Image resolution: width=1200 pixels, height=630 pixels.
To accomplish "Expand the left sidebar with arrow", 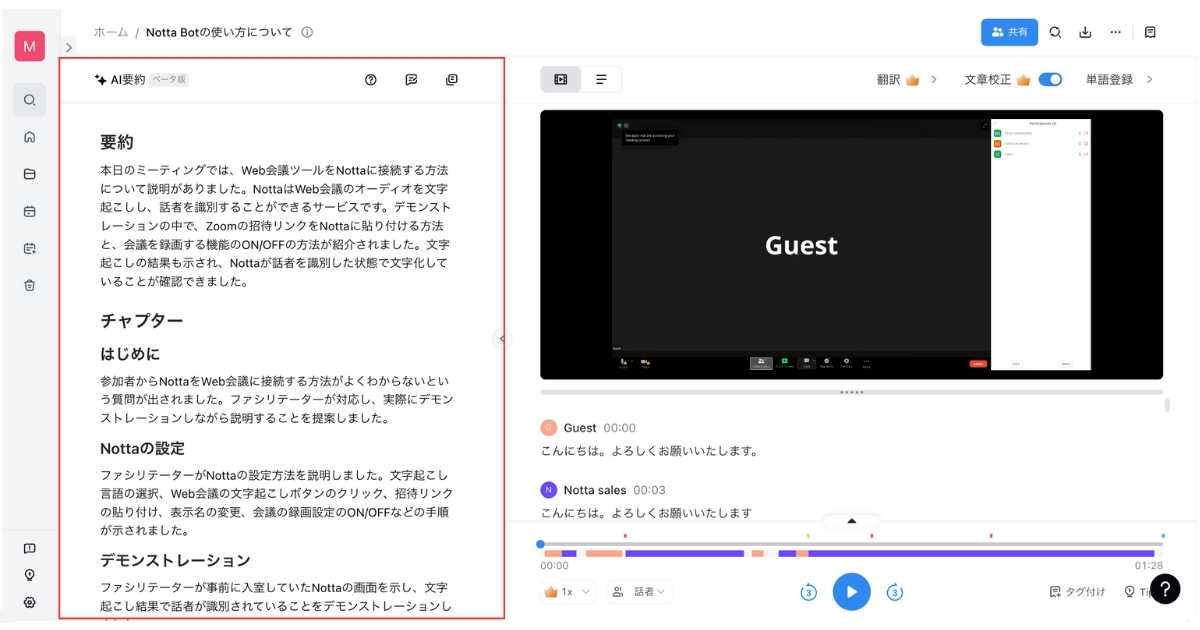I will point(69,47).
